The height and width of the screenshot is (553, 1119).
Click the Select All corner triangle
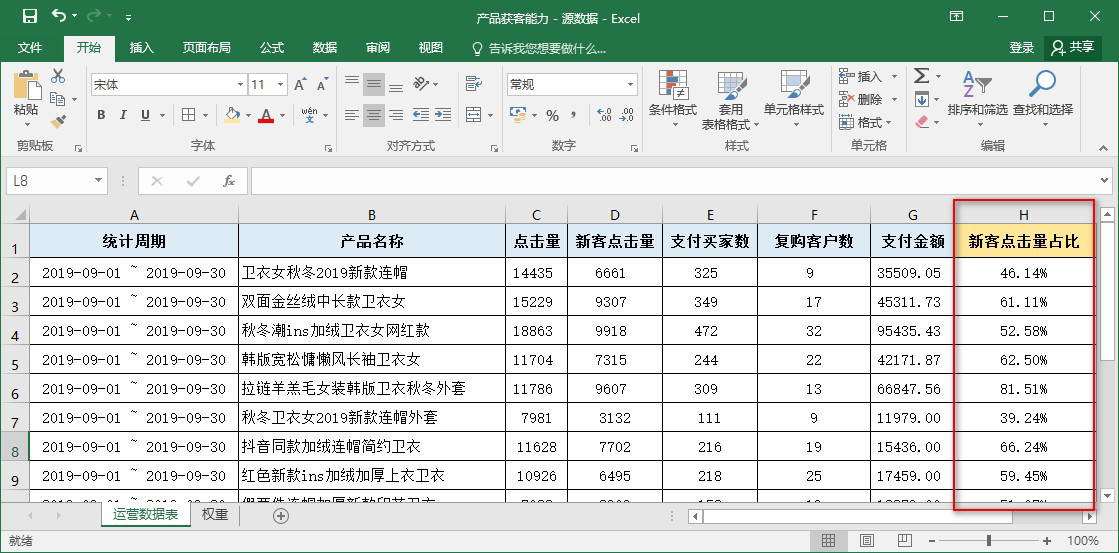tap(19, 215)
